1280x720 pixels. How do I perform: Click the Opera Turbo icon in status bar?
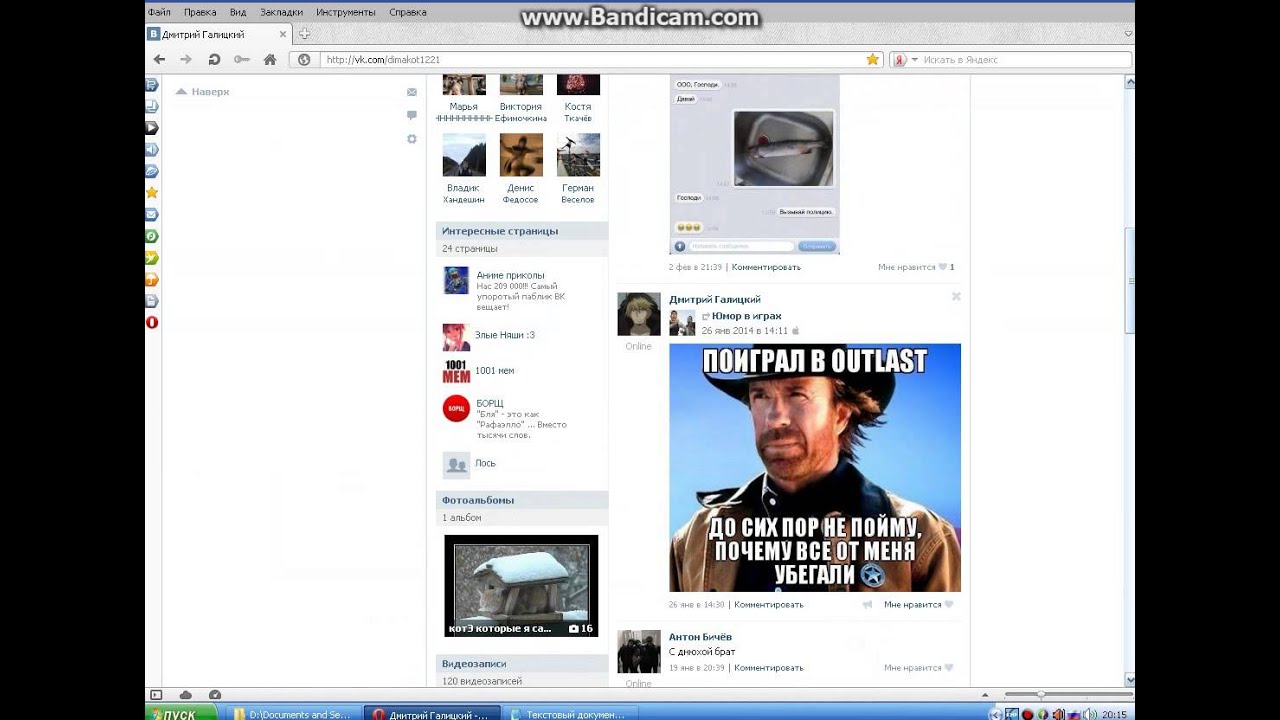pyautogui.click(x=215, y=695)
